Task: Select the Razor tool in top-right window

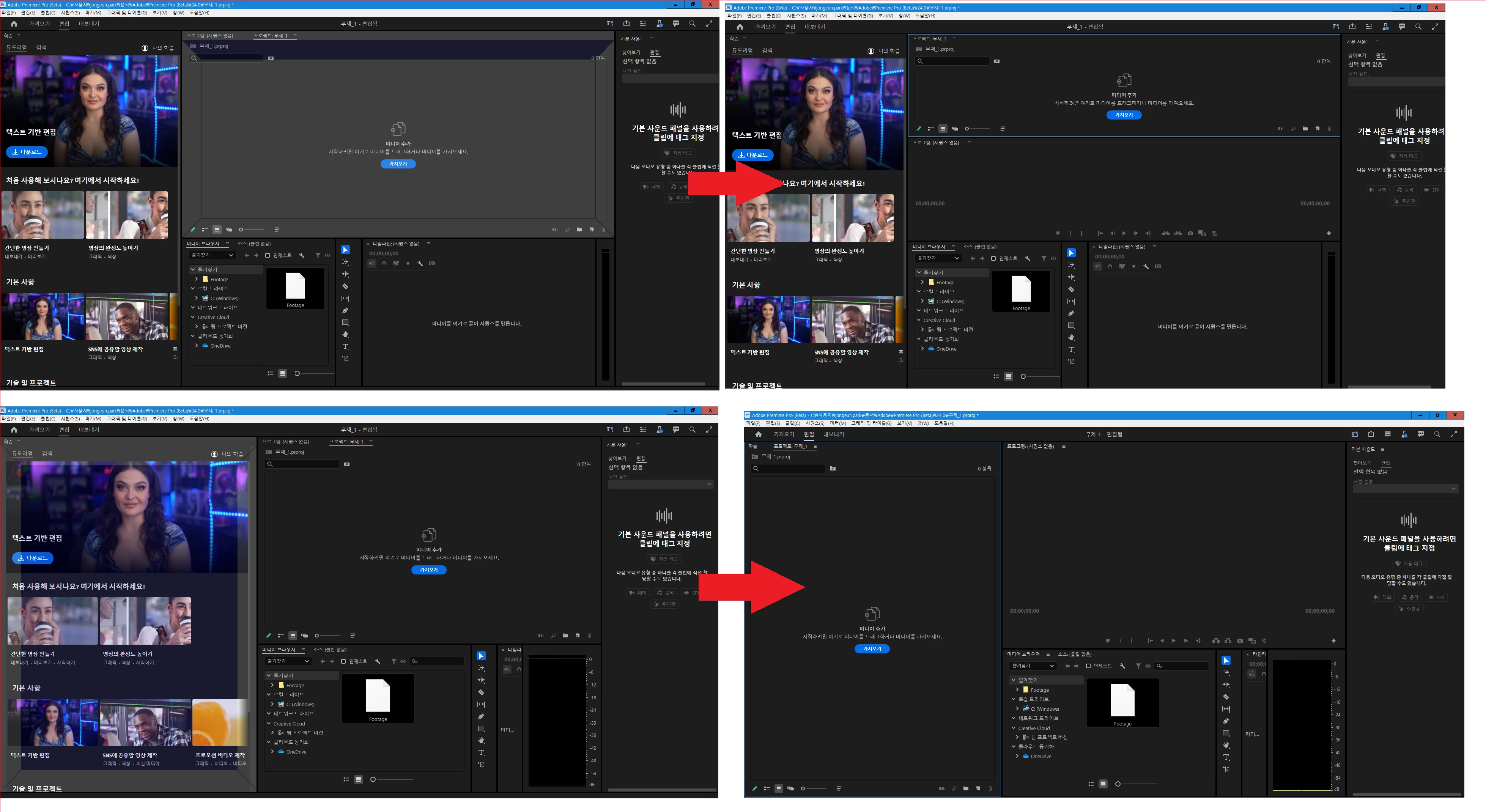Action: coord(1071,290)
